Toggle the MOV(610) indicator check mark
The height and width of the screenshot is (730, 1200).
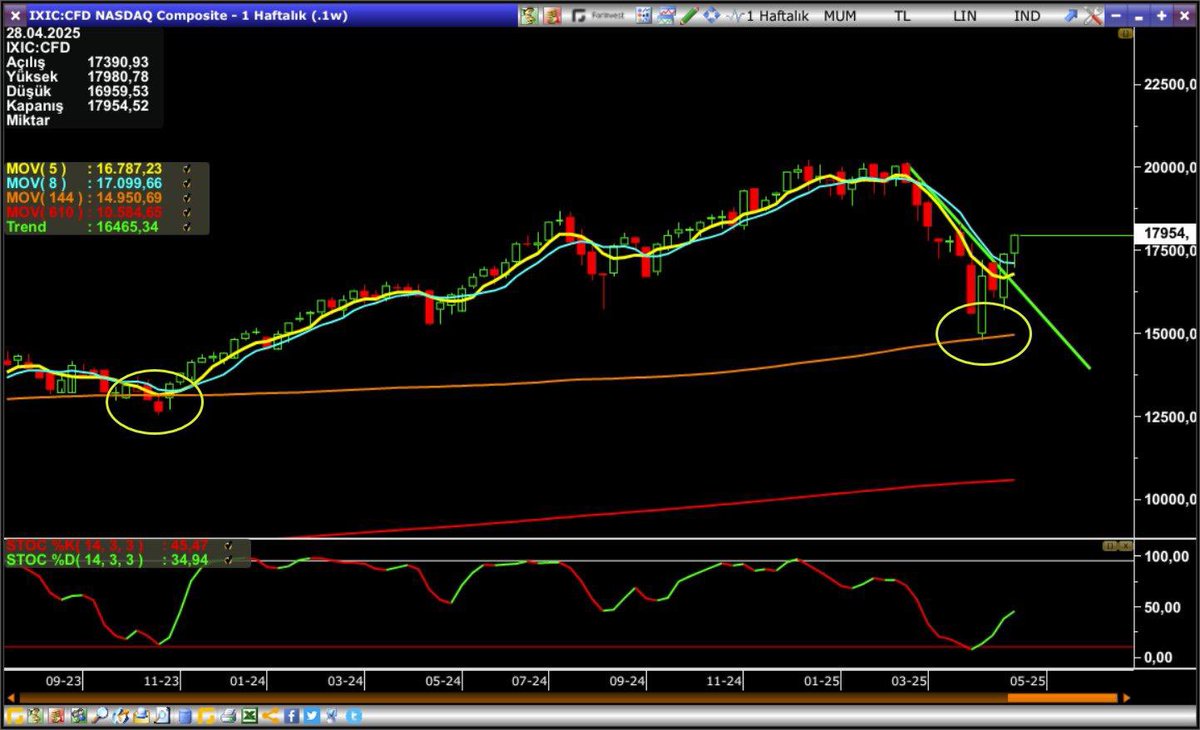pyautogui.click(x=186, y=213)
